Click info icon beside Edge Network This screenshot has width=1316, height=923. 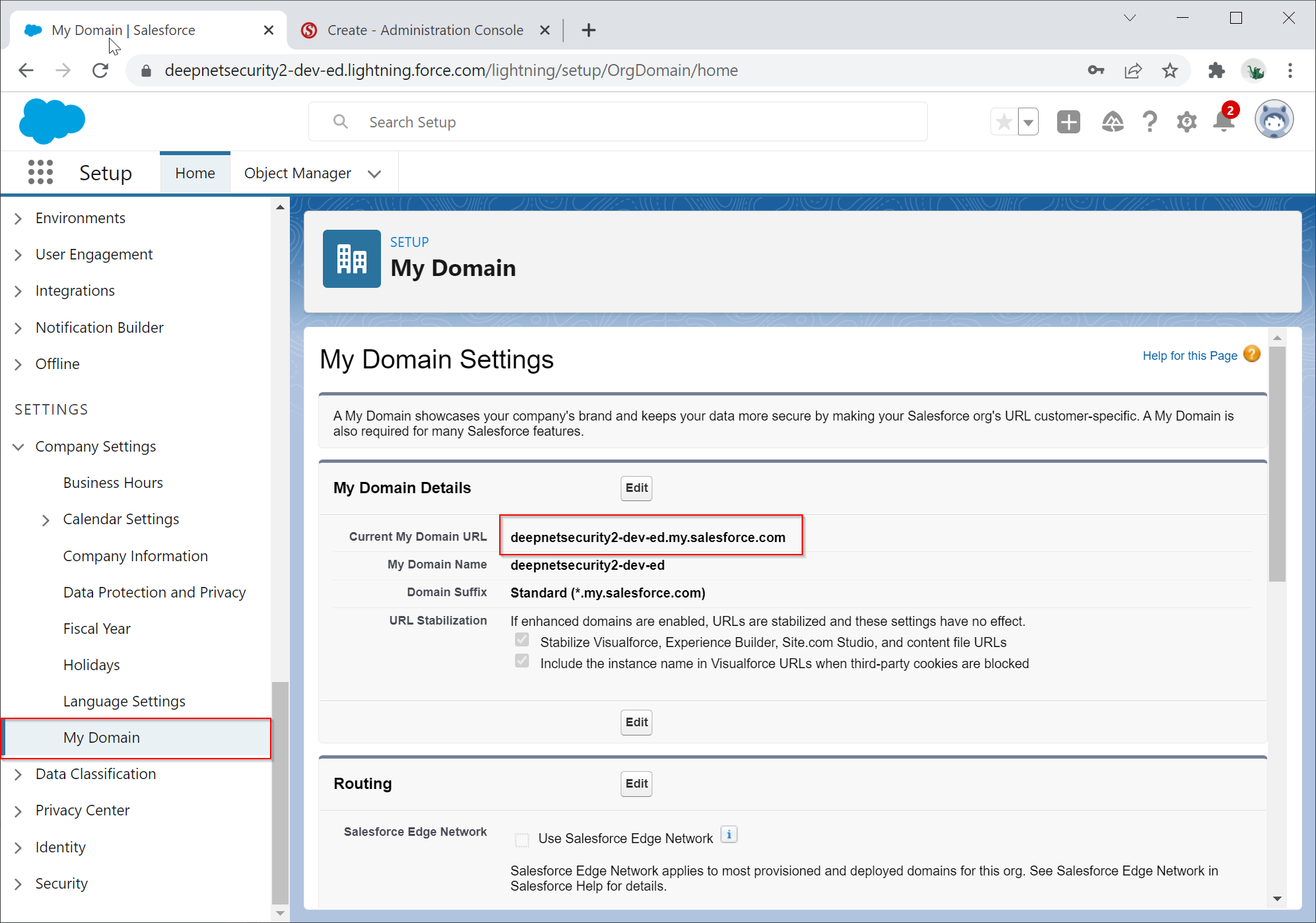(x=729, y=835)
